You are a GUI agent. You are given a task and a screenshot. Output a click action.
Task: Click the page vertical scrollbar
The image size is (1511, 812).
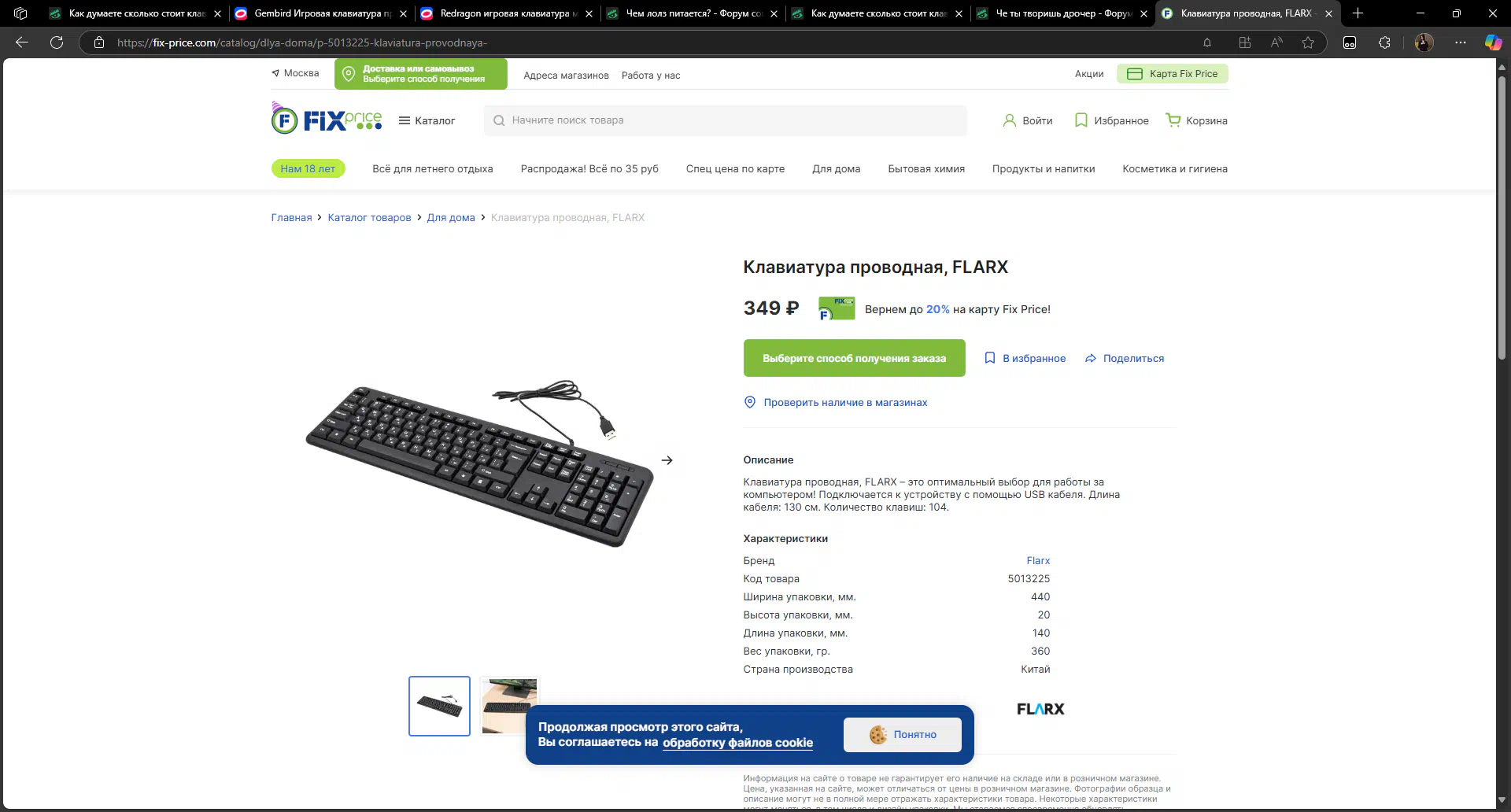click(x=1502, y=216)
